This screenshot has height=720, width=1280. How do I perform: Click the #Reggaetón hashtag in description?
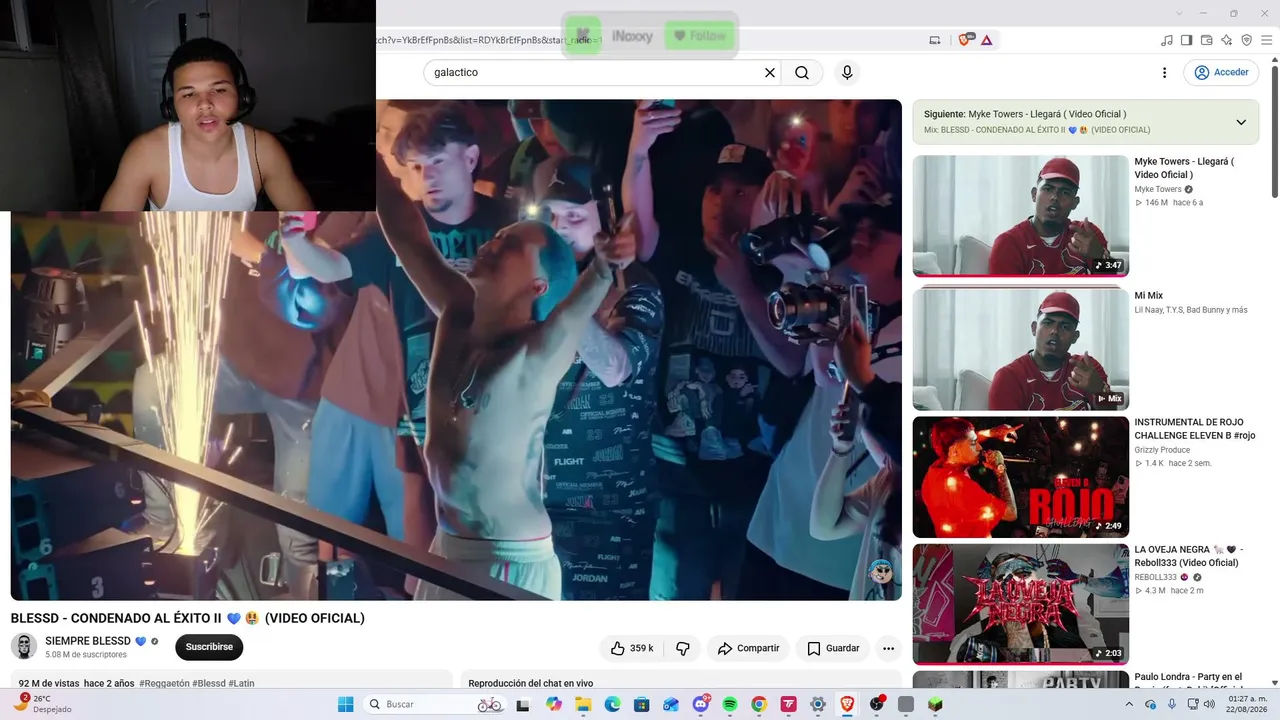[163, 684]
